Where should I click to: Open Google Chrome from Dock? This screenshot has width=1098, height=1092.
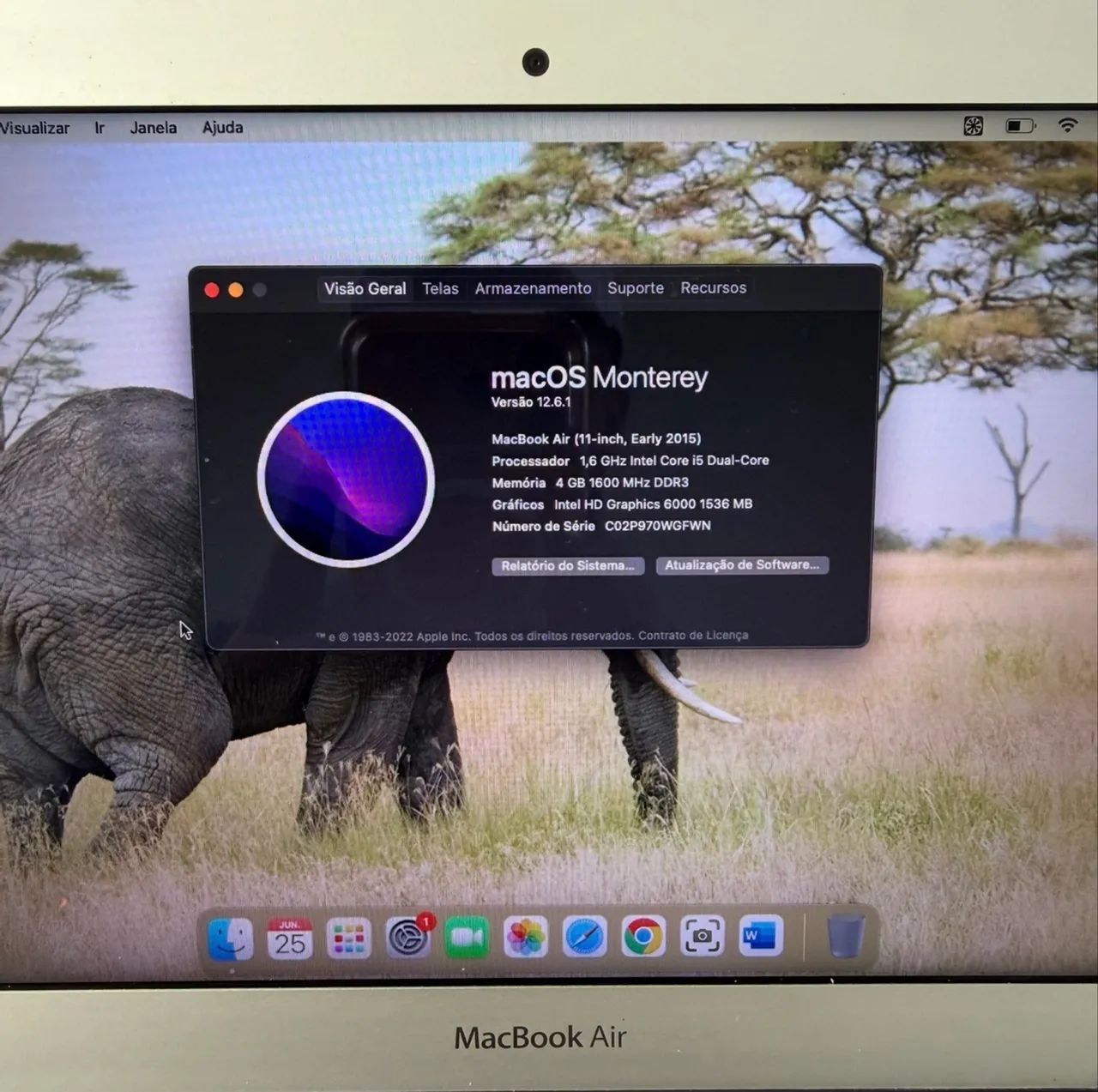click(x=643, y=936)
